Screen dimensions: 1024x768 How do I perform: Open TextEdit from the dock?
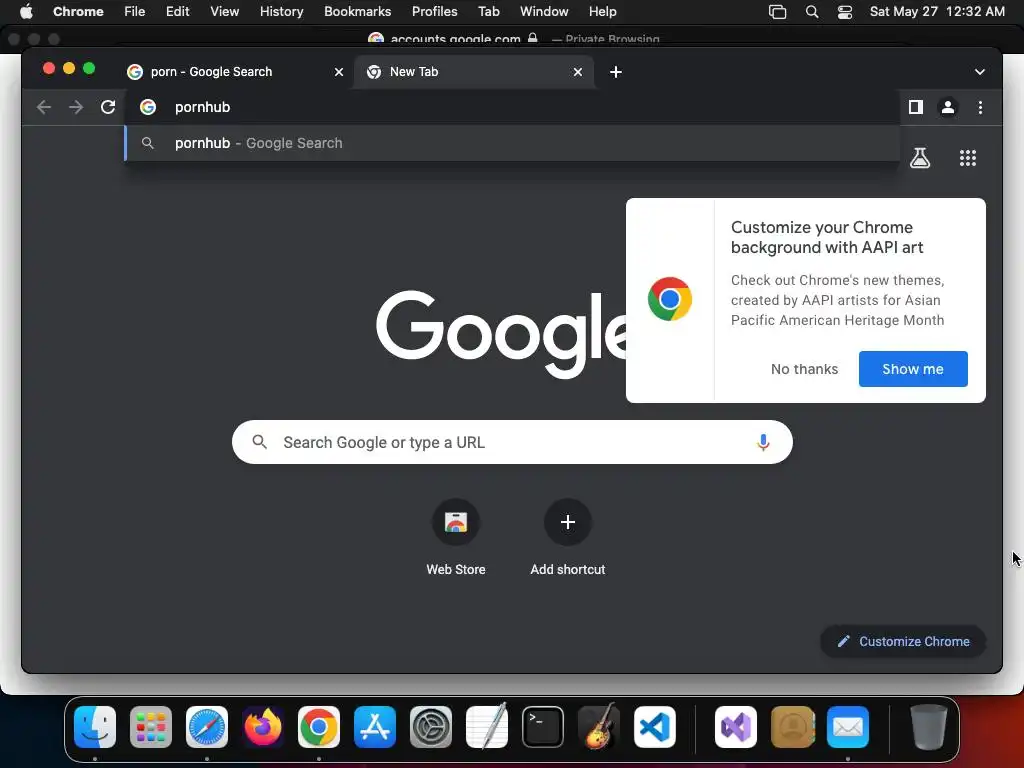pos(487,727)
